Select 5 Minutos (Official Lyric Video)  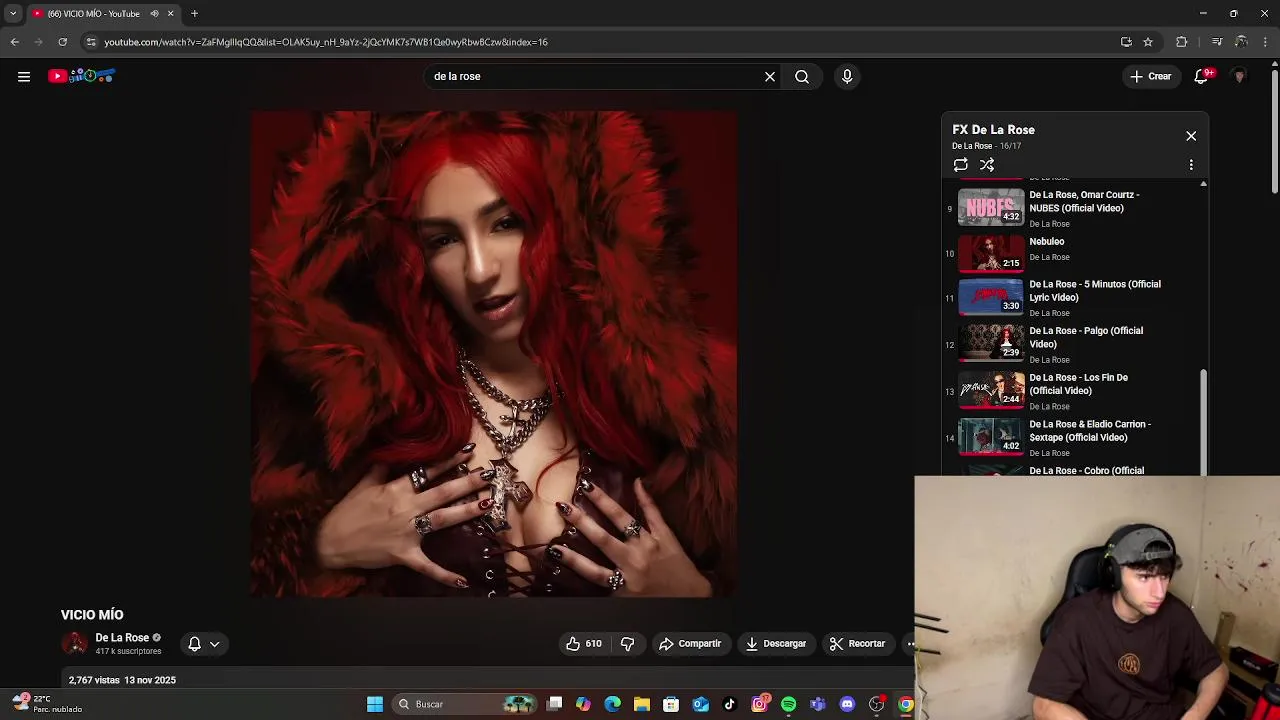pyautogui.click(x=1095, y=291)
